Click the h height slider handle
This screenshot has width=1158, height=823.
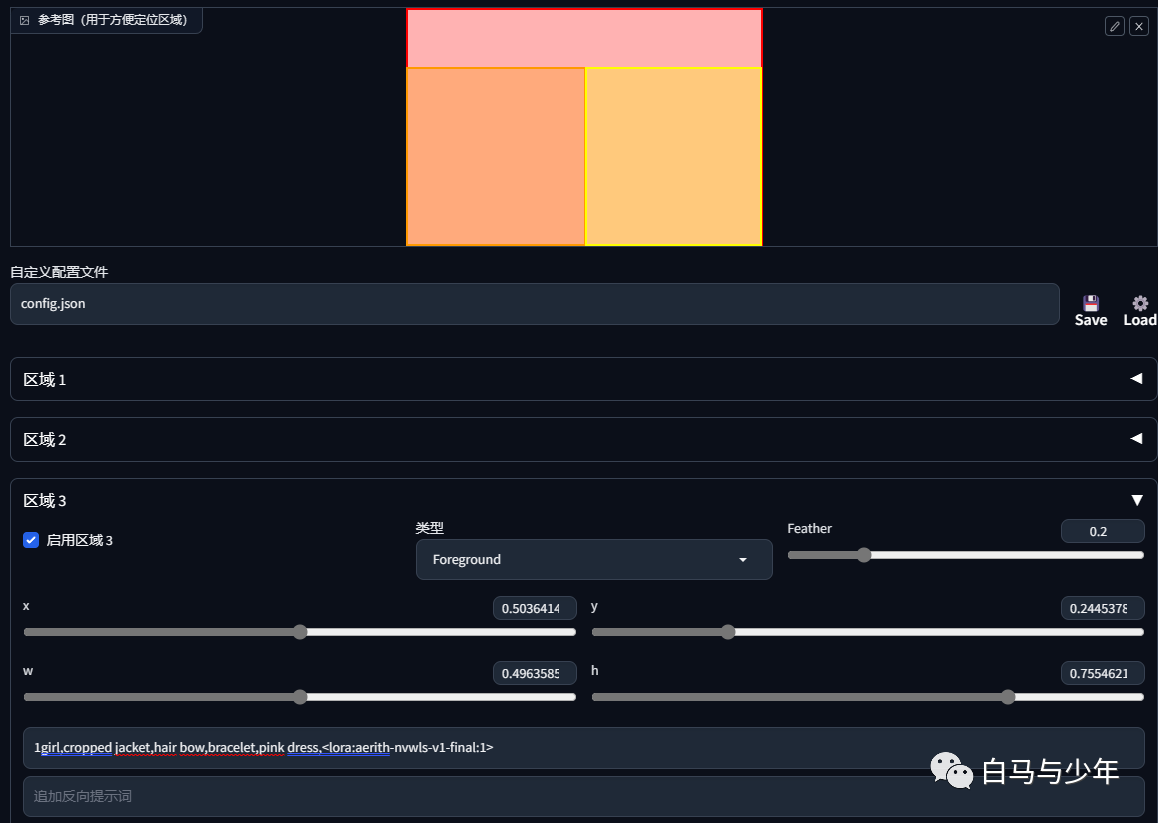pos(1008,697)
